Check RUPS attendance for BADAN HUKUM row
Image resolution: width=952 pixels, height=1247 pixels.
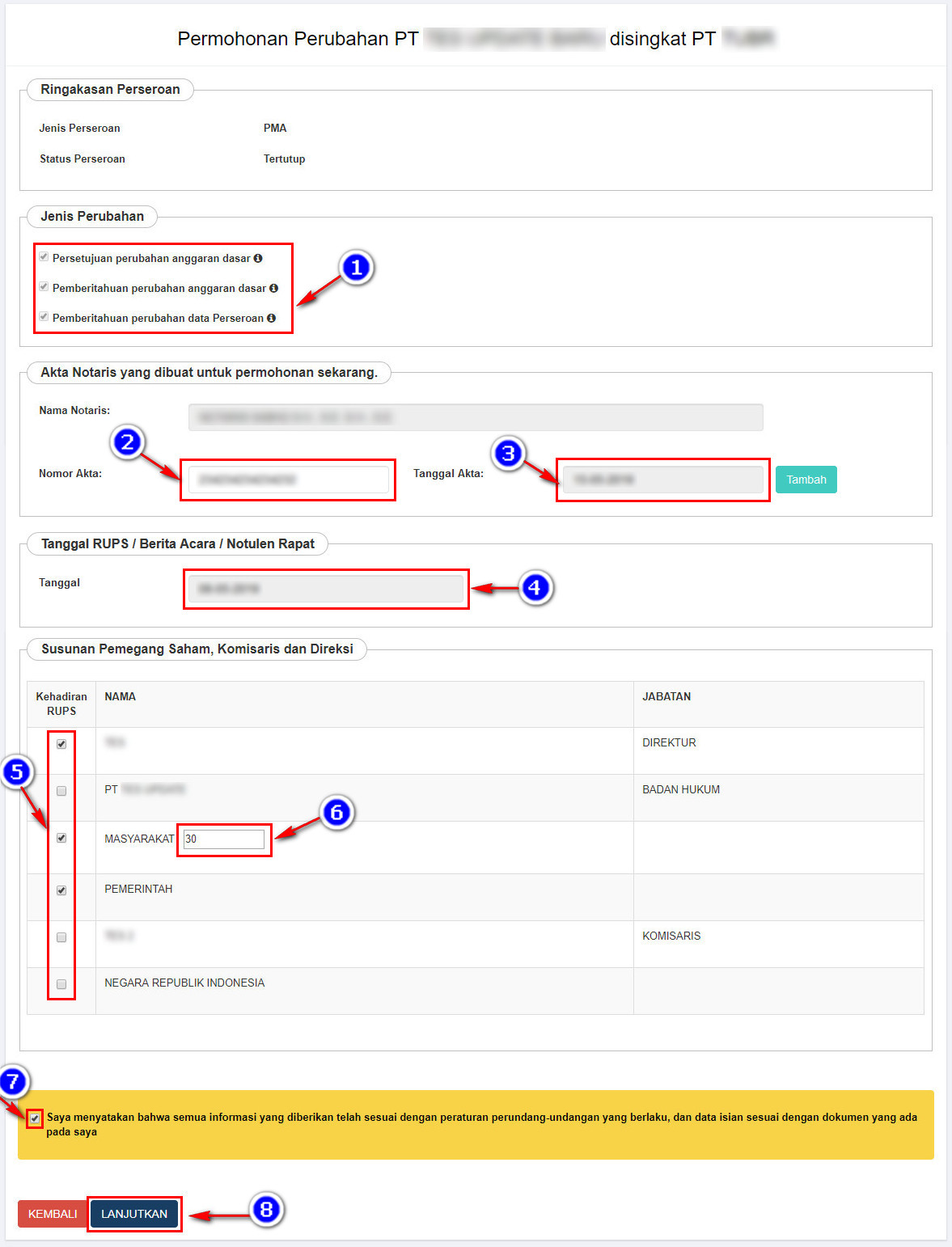(61, 791)
